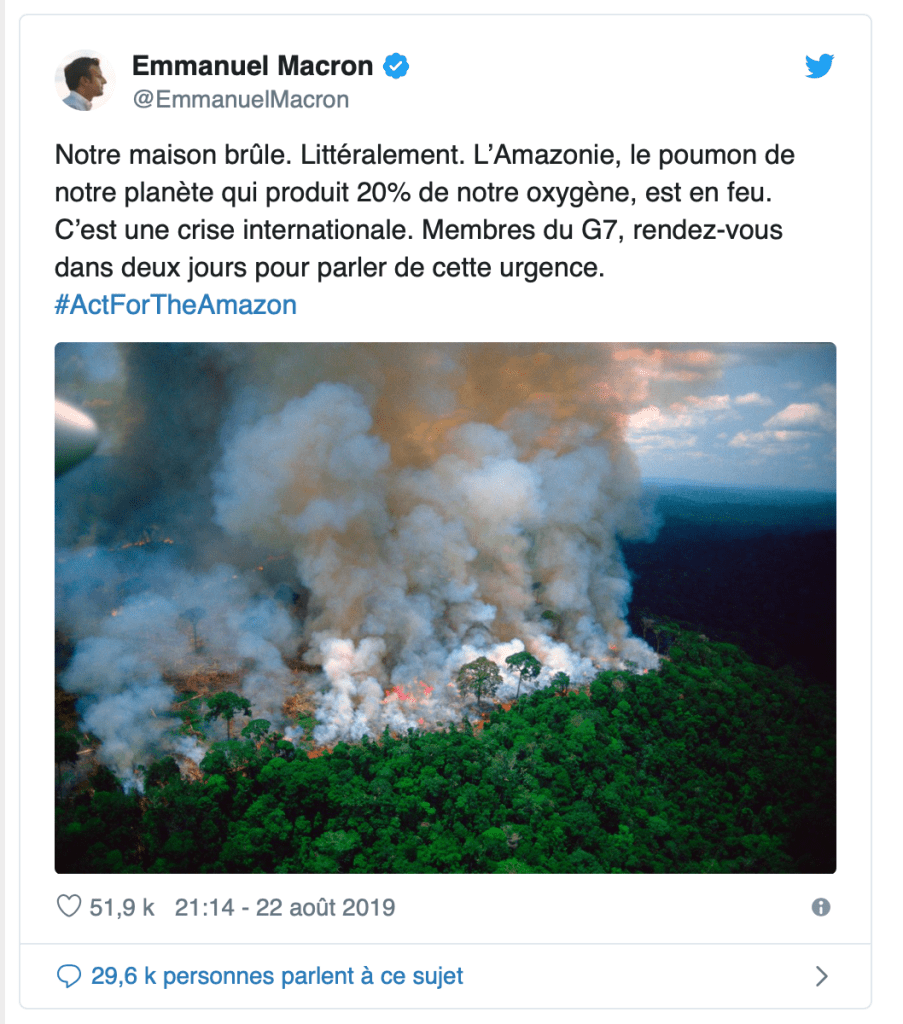The image size is (903, 1024).
Task: Visit the @EmmanuelMacron handle link
Action: [241, 100]
